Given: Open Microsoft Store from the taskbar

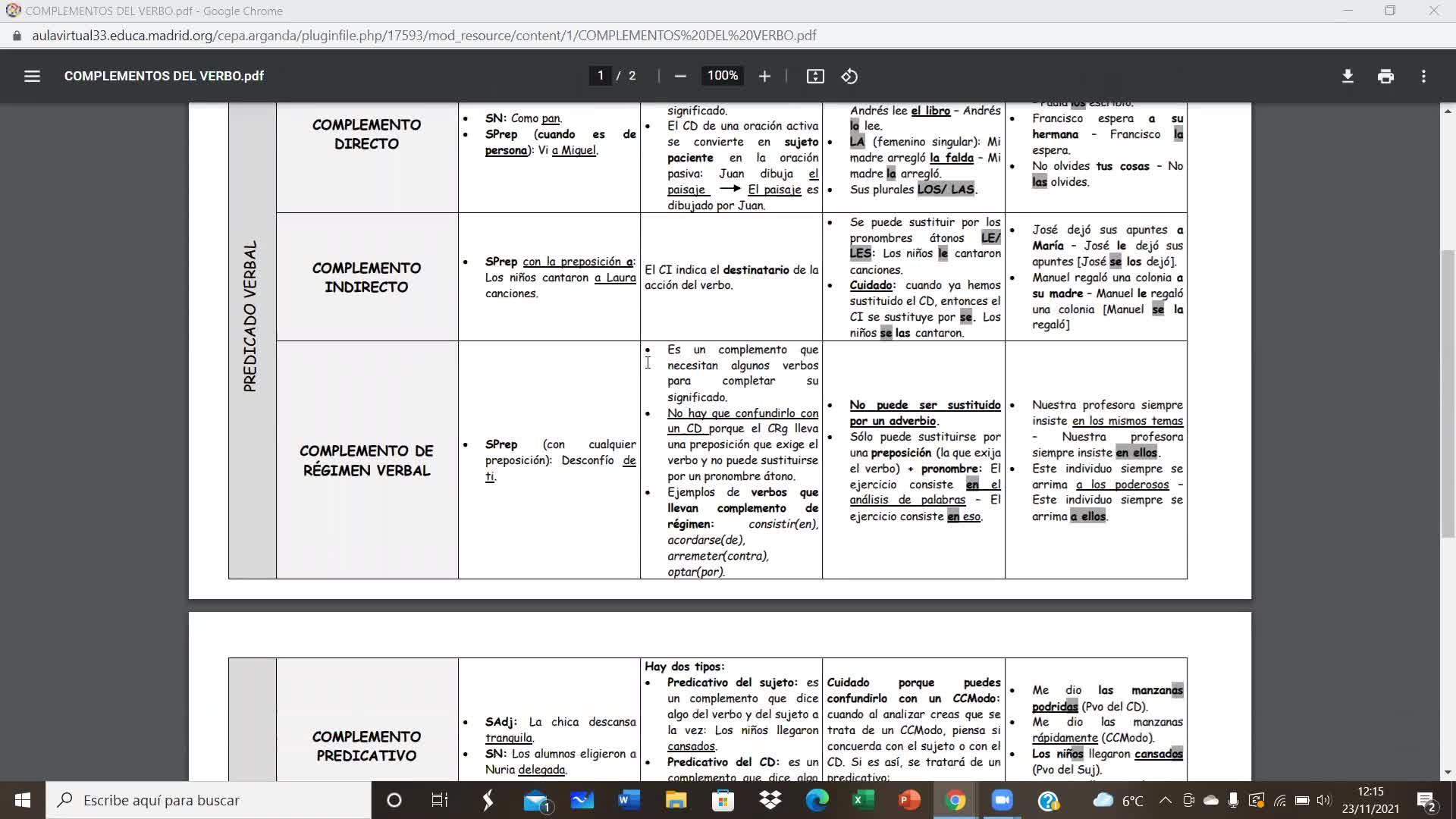Looking at the screenshot, I should click(x=723, y=800).
